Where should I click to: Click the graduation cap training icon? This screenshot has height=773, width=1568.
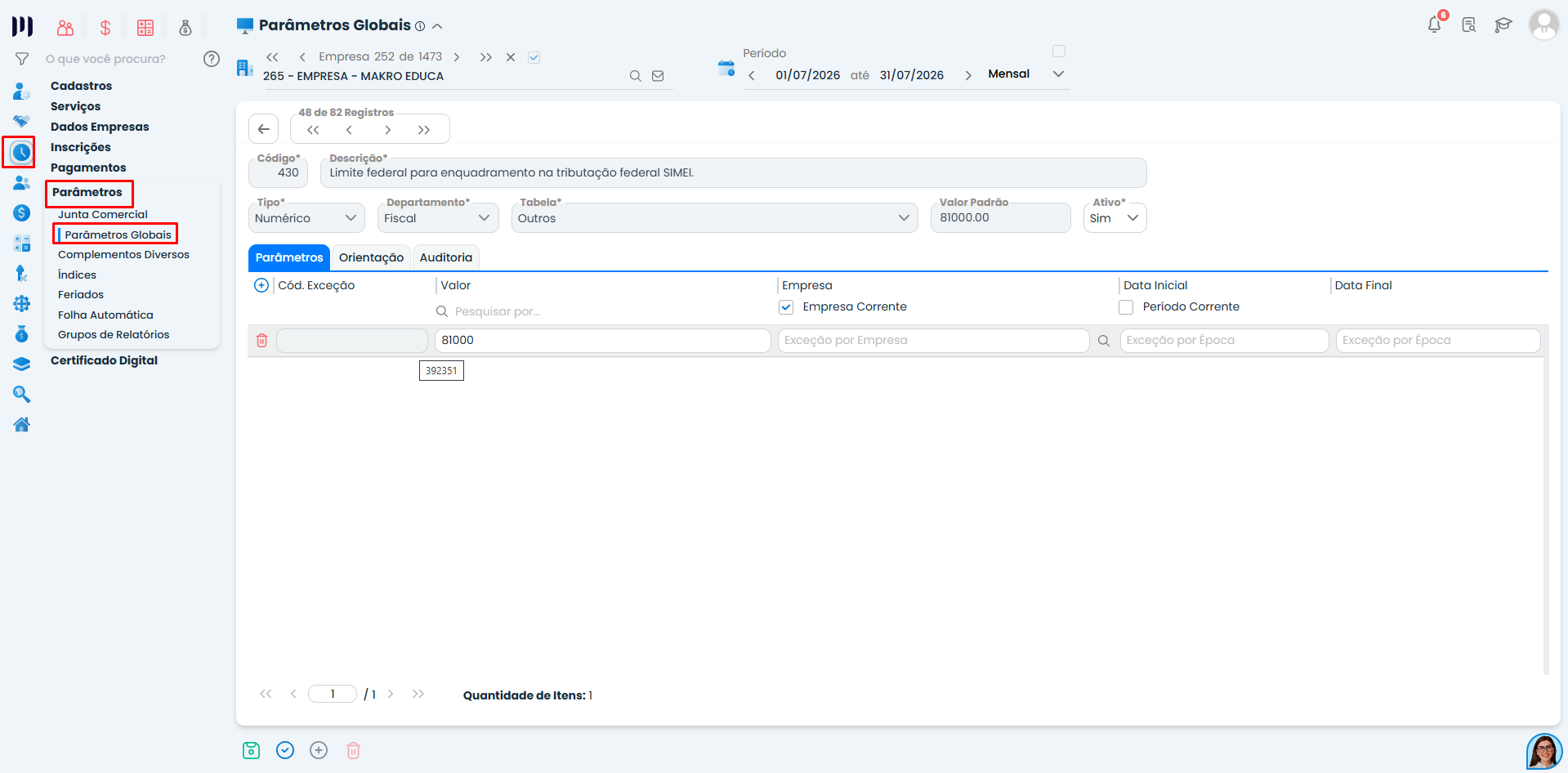point(1503,25)
